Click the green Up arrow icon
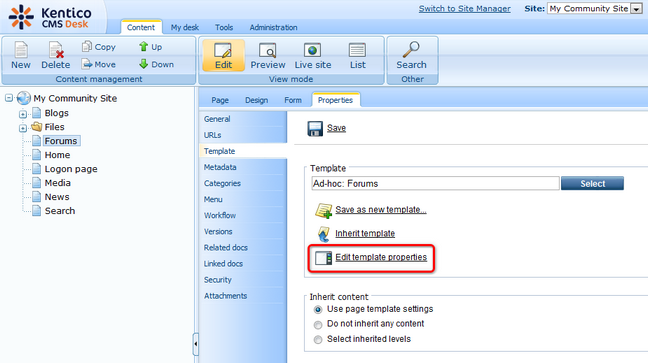Image resolution: width=648 pixels, height=363 pixels. pos(143,46)
